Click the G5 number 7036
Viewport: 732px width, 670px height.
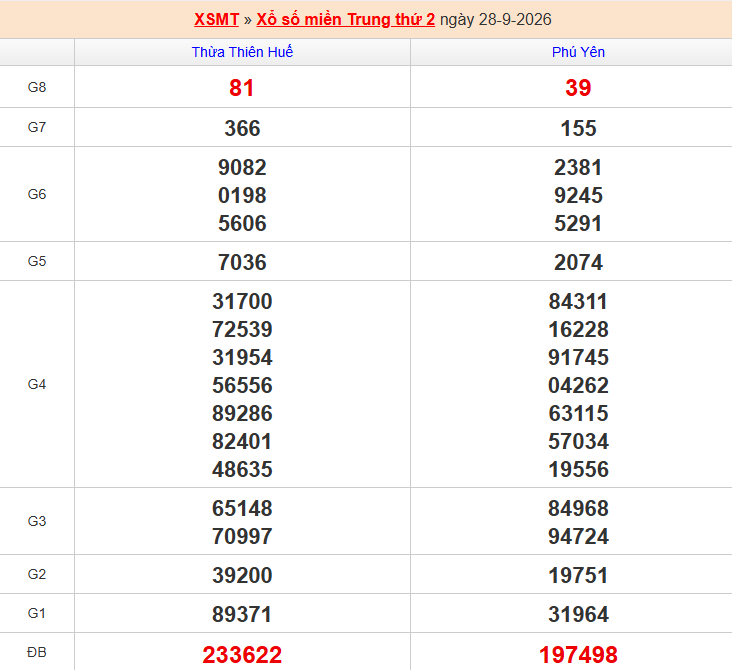(x=242, y=262)
